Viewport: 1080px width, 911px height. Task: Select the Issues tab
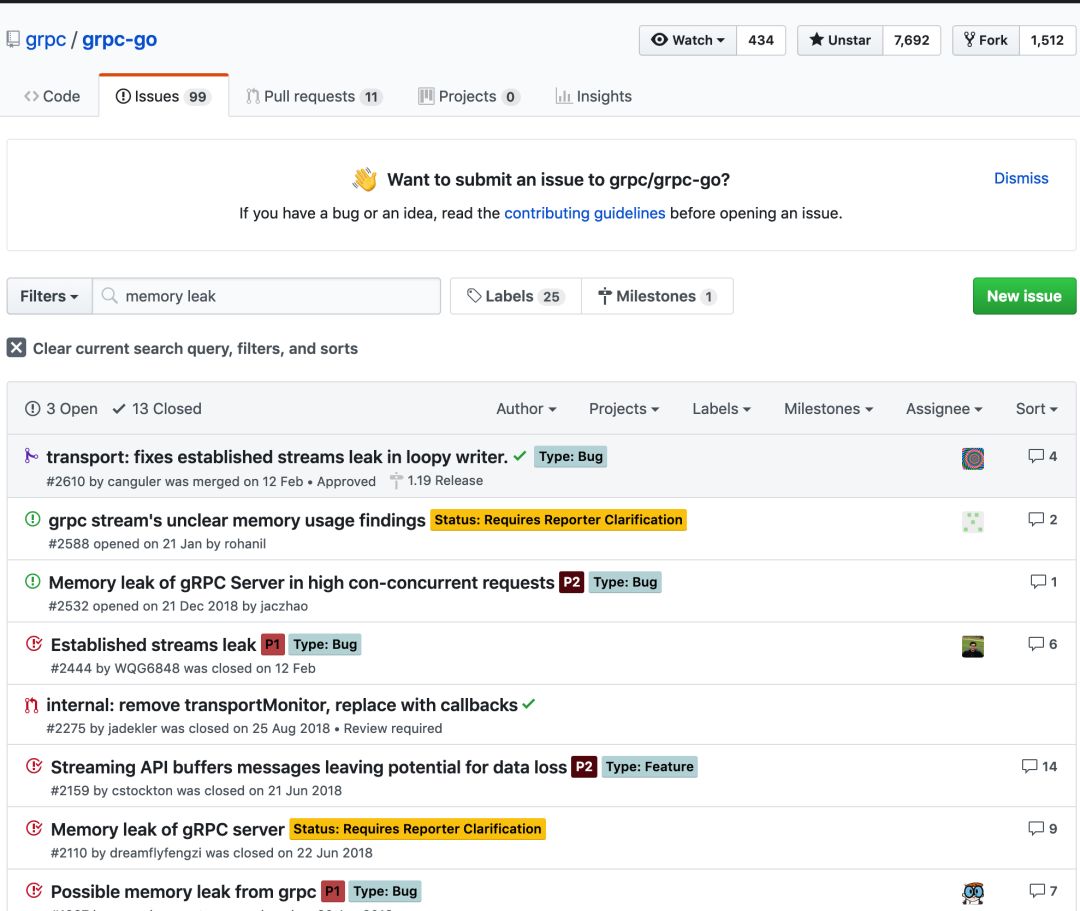pyautogui.click(x=163, y=96)
